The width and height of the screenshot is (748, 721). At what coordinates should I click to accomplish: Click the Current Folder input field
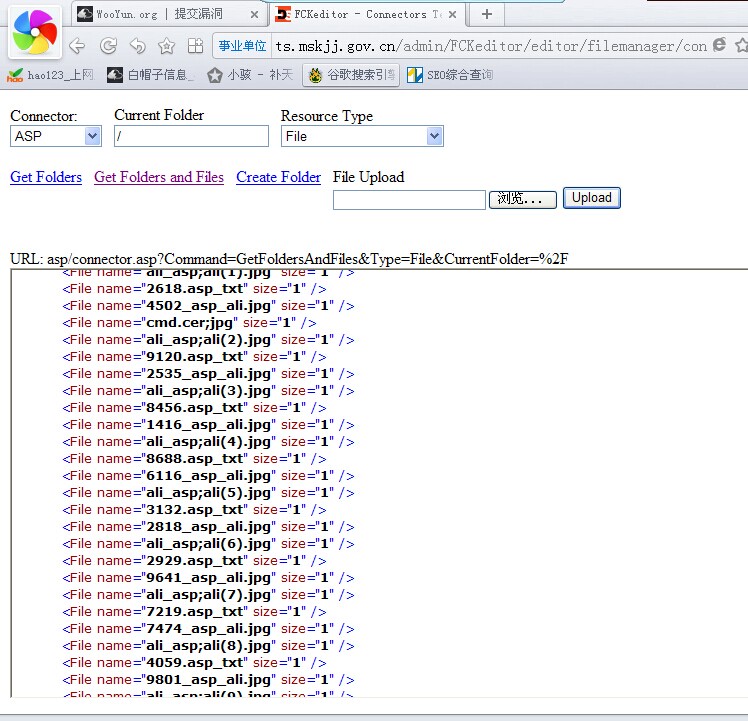(191, 136)
